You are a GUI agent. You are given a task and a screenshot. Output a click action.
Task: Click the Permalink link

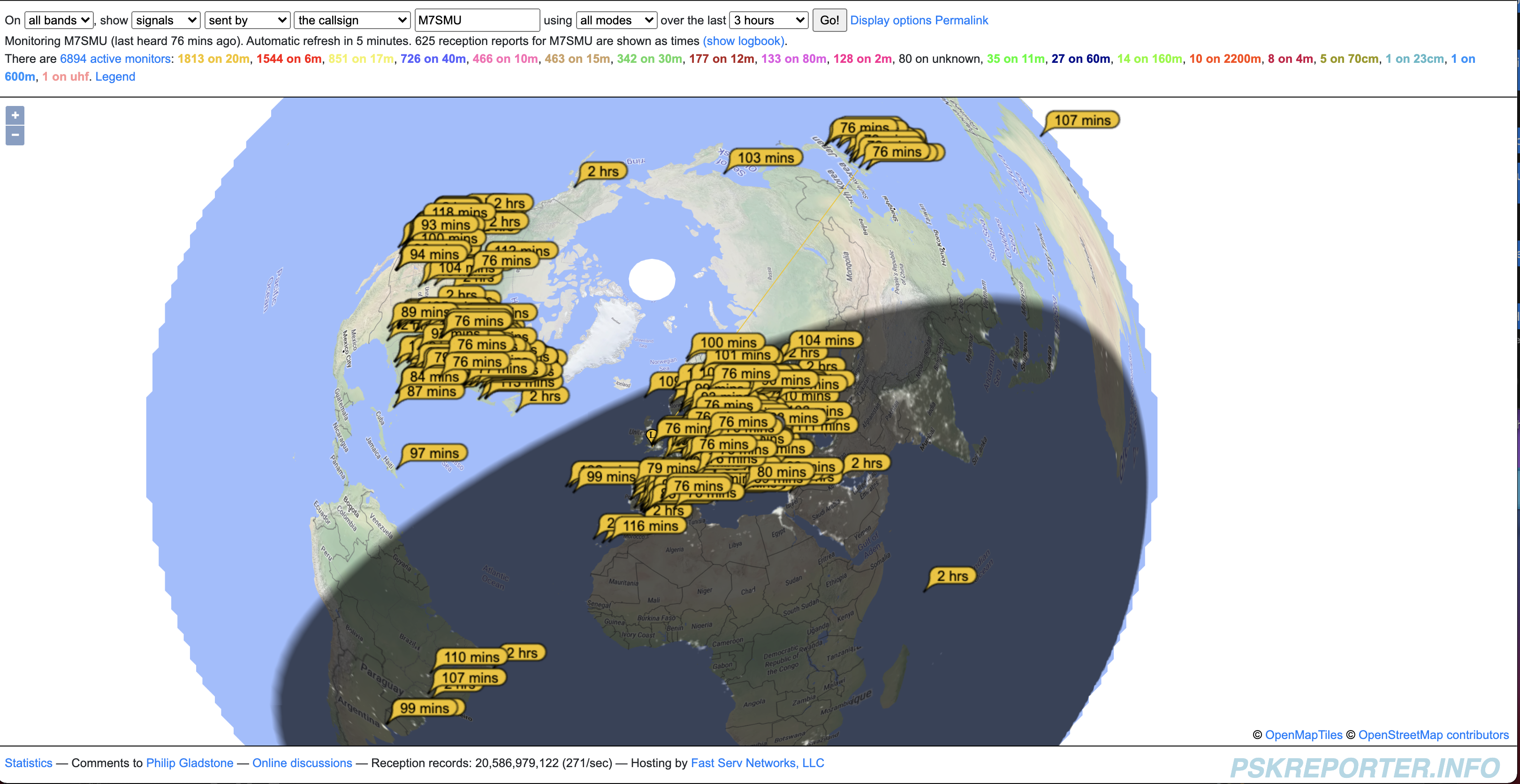pyautogui.click(x=961, y=20)
